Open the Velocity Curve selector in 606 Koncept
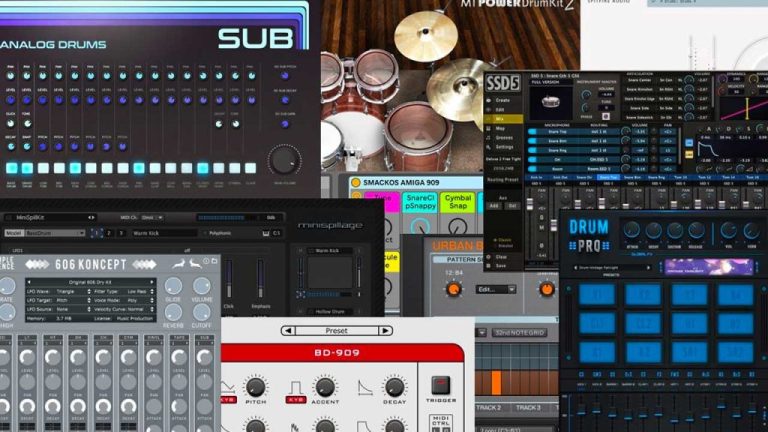 pos(124,309)
